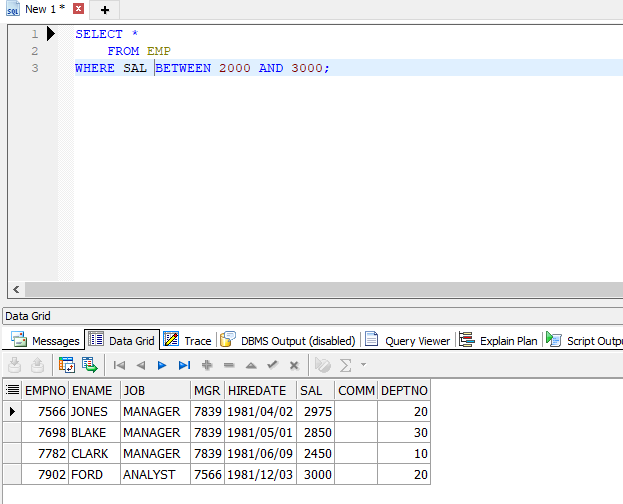Click the JOB column header

click(x=155, y=390)
